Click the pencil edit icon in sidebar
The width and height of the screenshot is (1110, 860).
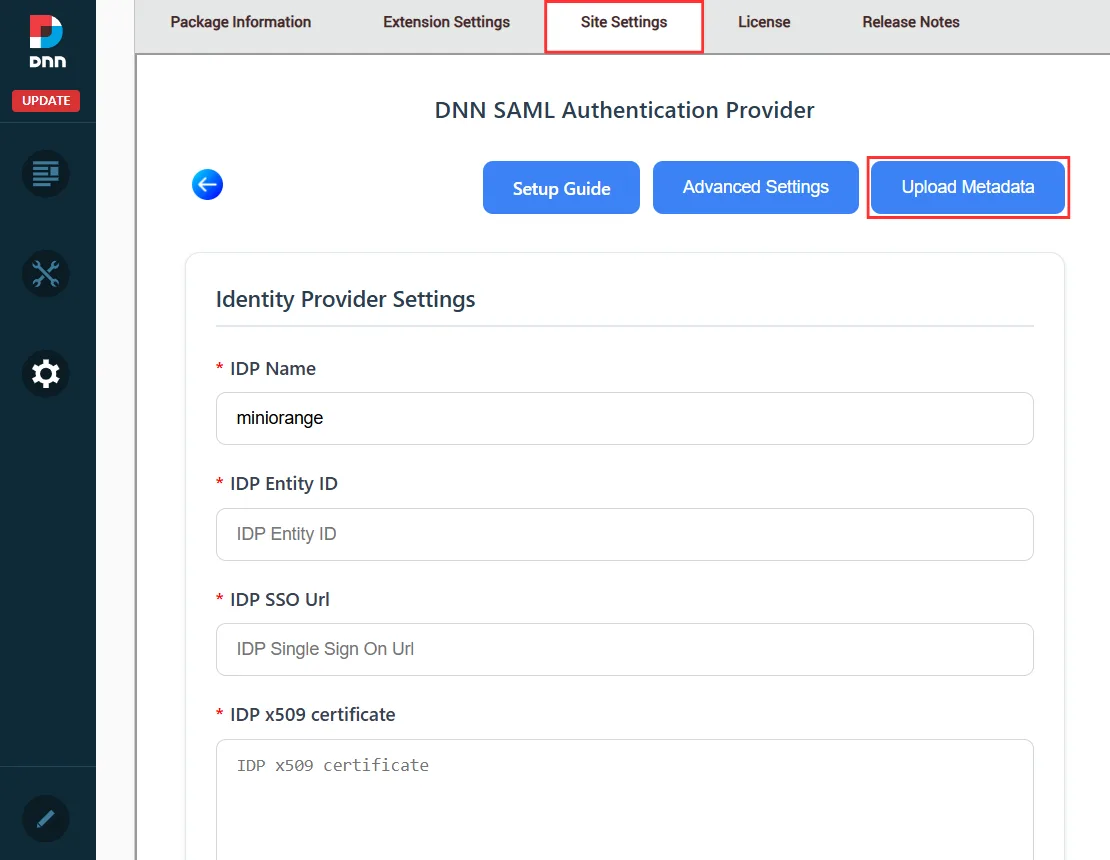pos(46,819)
